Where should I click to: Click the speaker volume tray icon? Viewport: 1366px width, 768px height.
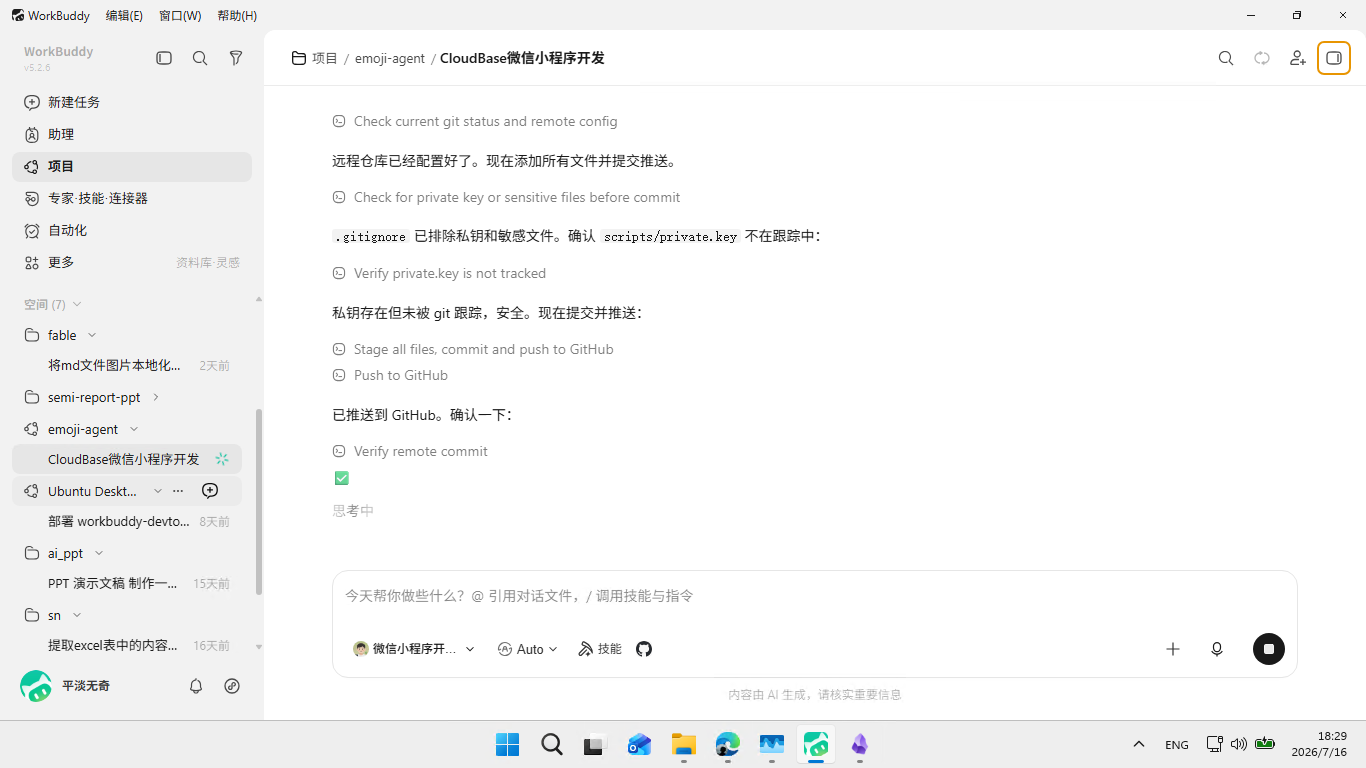[1239, 744]
